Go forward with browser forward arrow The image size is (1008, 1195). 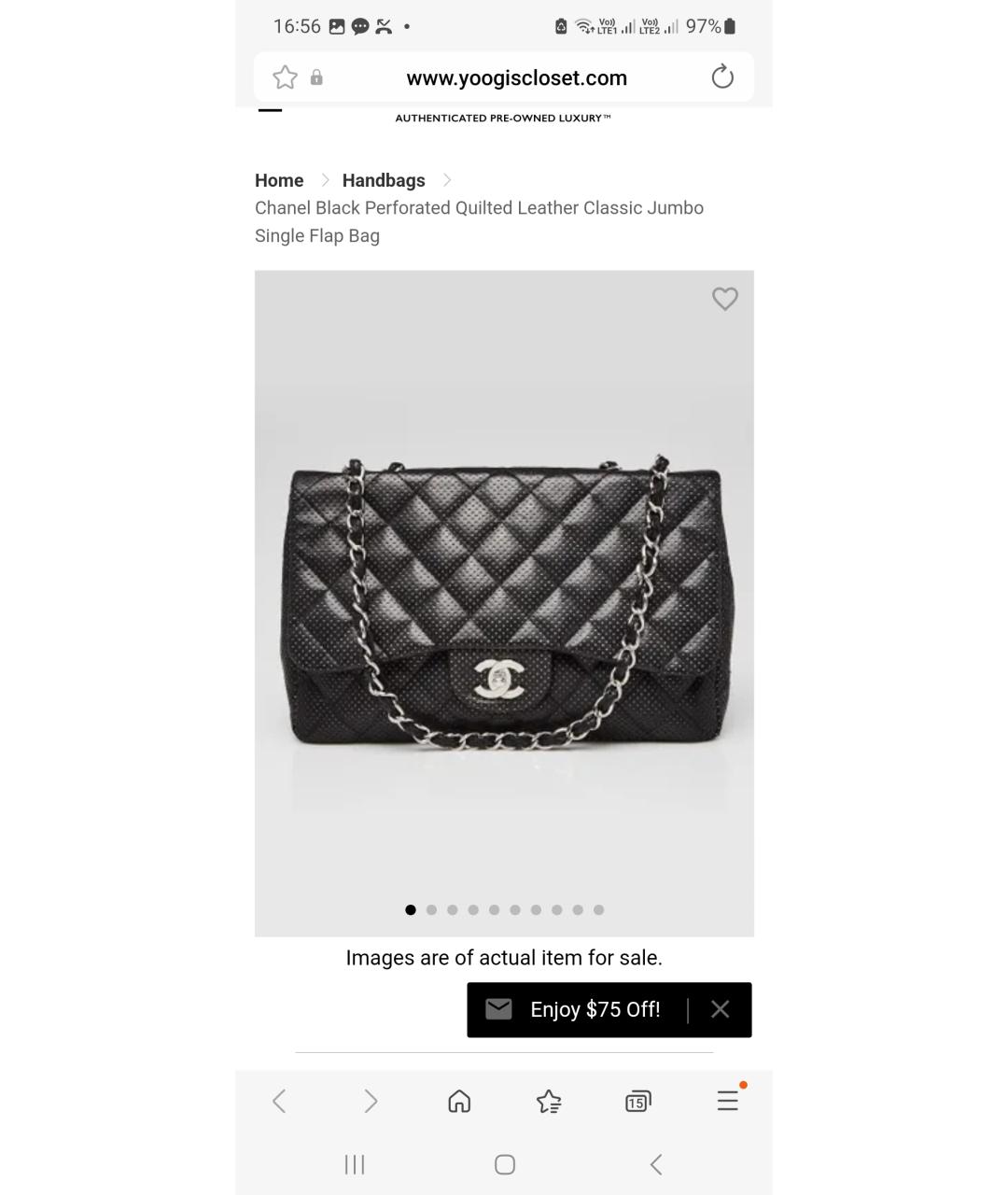[x=371, y=1102]
